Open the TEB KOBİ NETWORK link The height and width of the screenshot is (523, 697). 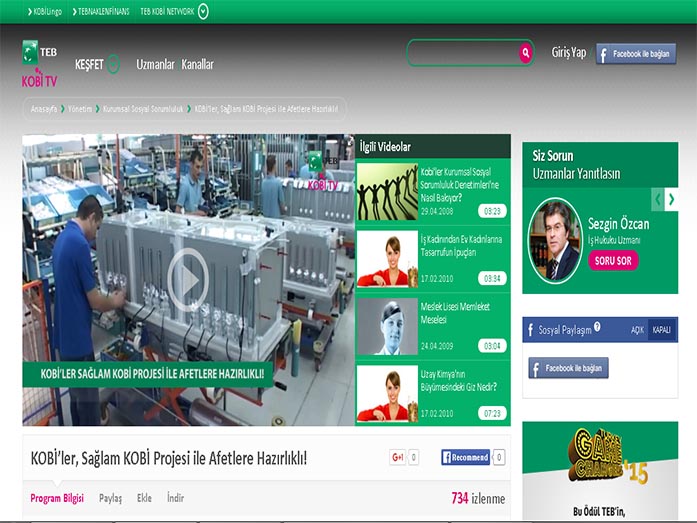[167, 12]
